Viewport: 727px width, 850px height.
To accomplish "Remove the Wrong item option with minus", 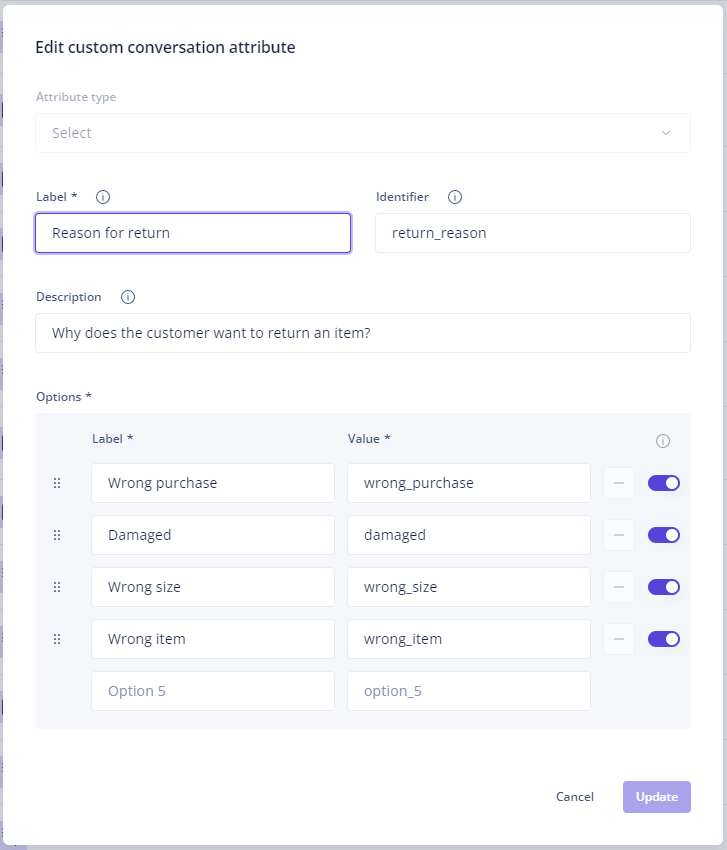I will coord(619,639).
